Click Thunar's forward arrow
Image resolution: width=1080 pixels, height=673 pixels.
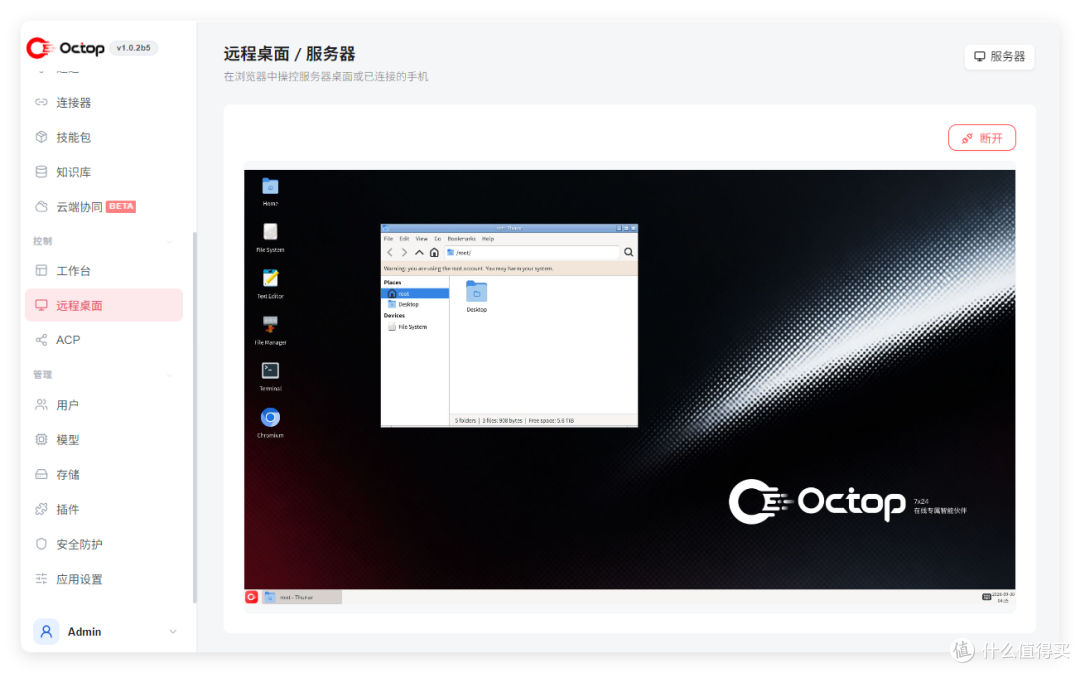point(404,252)
